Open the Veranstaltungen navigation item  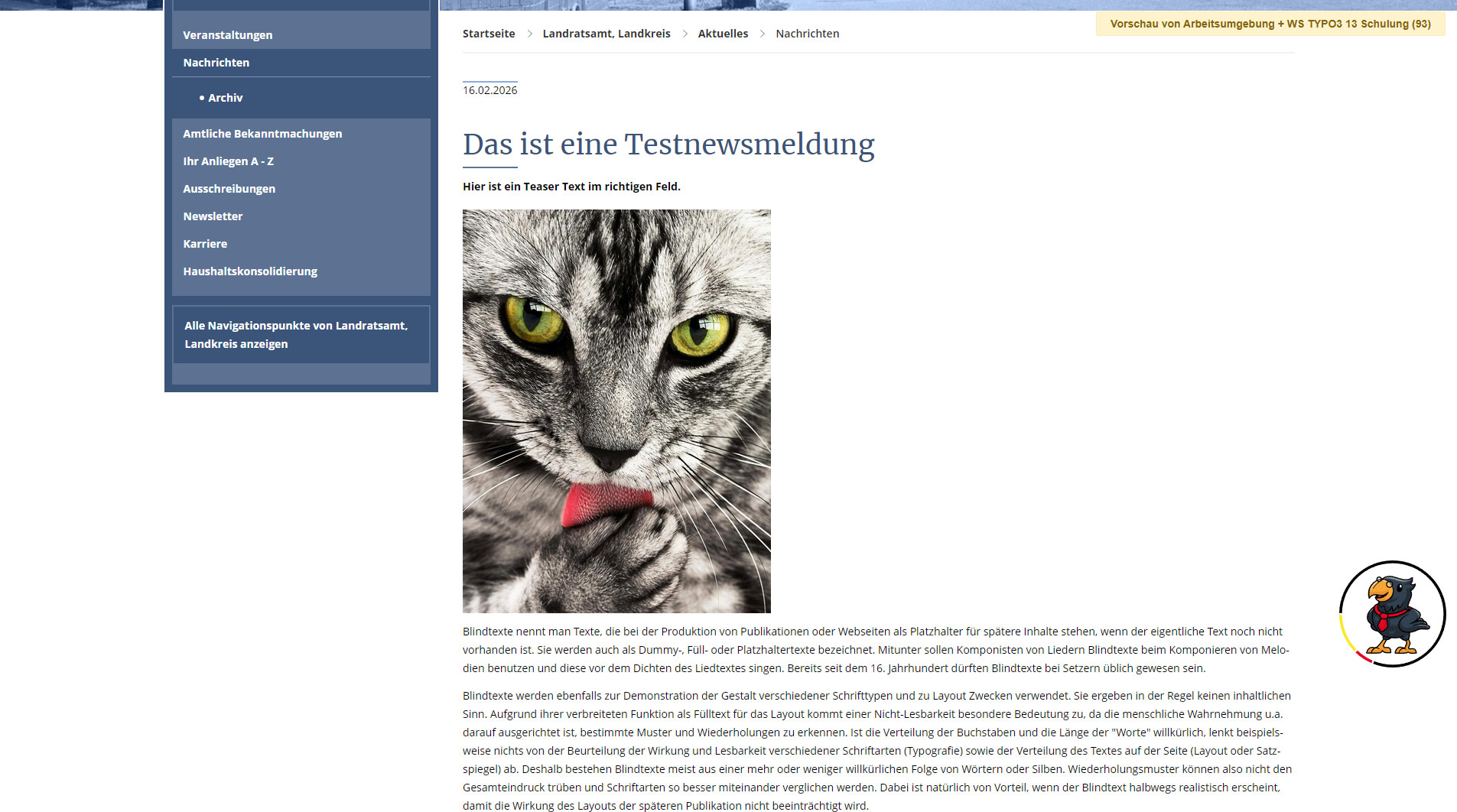[x=227, y=35]
